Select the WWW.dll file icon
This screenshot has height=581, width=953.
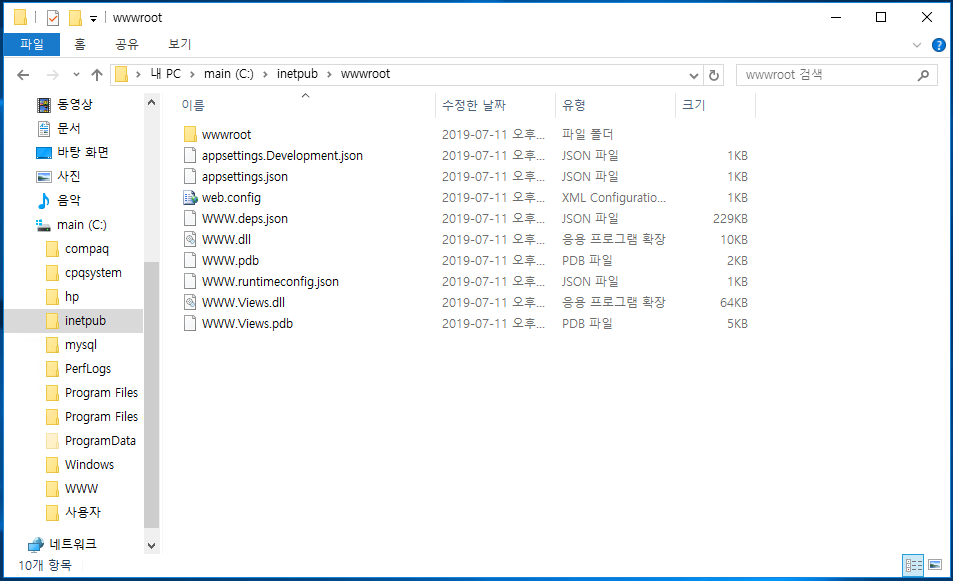(190, 239)
